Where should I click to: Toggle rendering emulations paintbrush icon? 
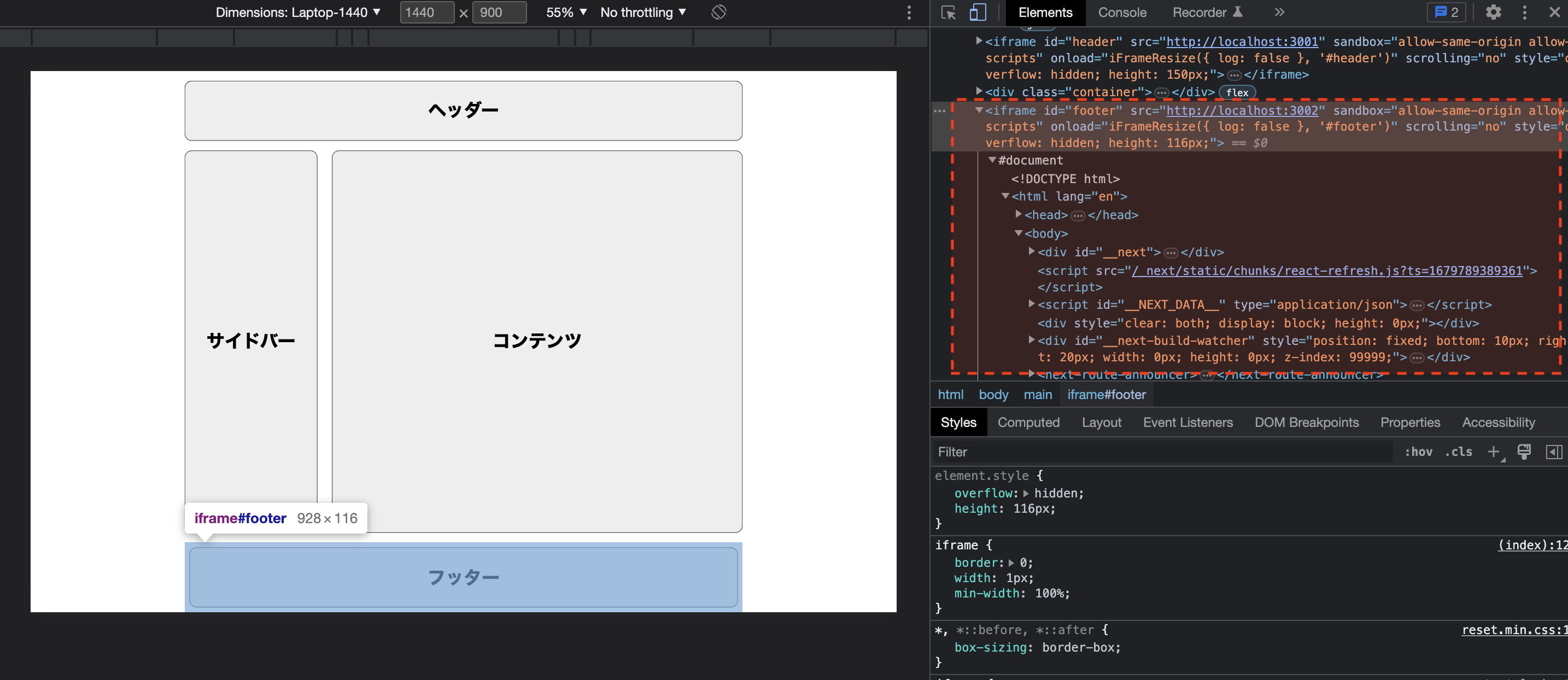coord(1524,452)
